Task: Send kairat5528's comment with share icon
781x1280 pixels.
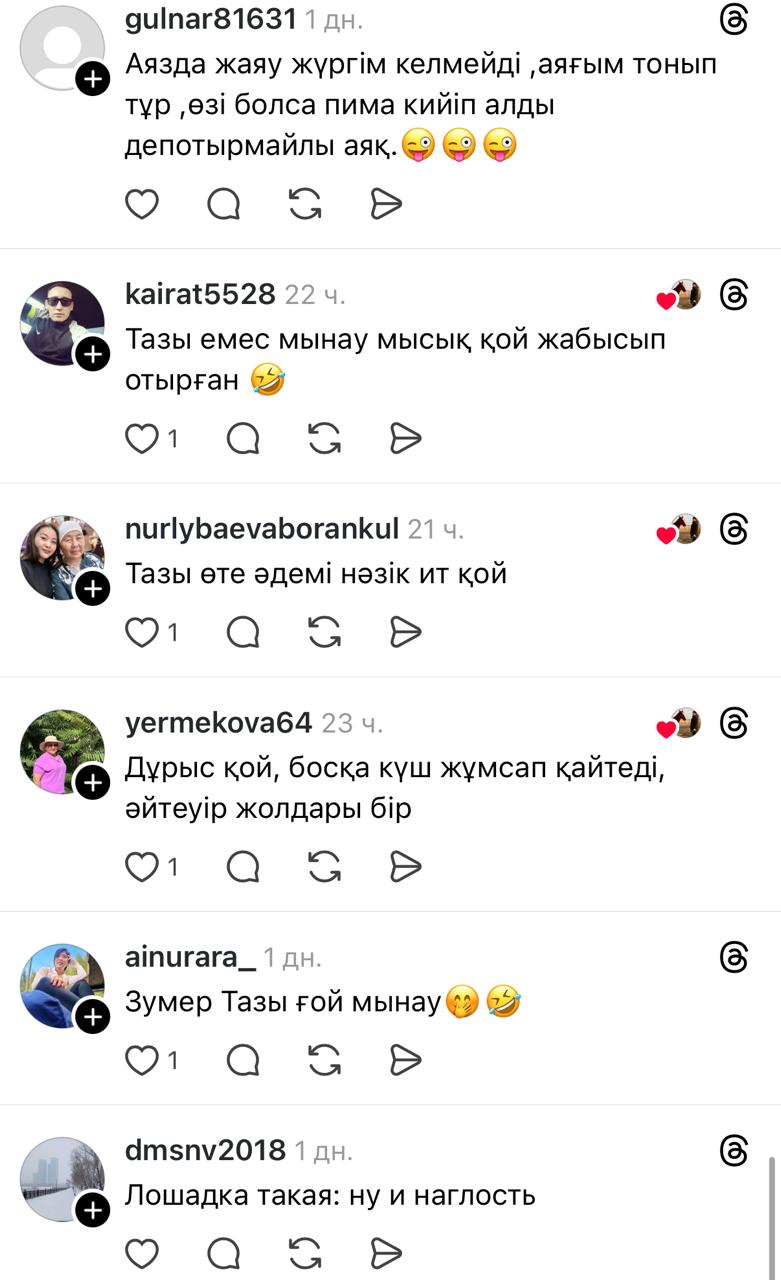Action: pyautogui.click(x=405, y=438)
